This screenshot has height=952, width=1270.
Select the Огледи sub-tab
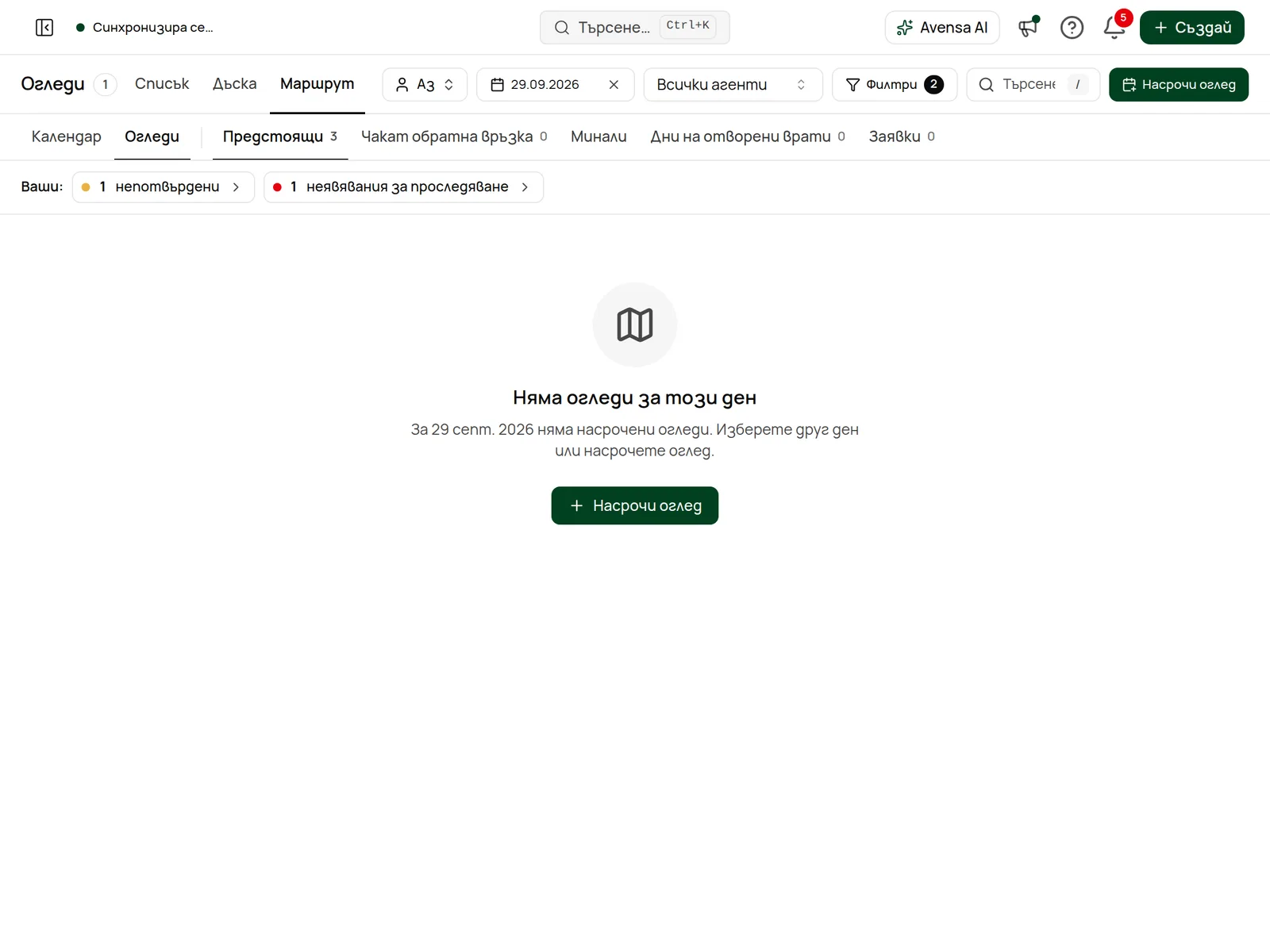(152, 136)
